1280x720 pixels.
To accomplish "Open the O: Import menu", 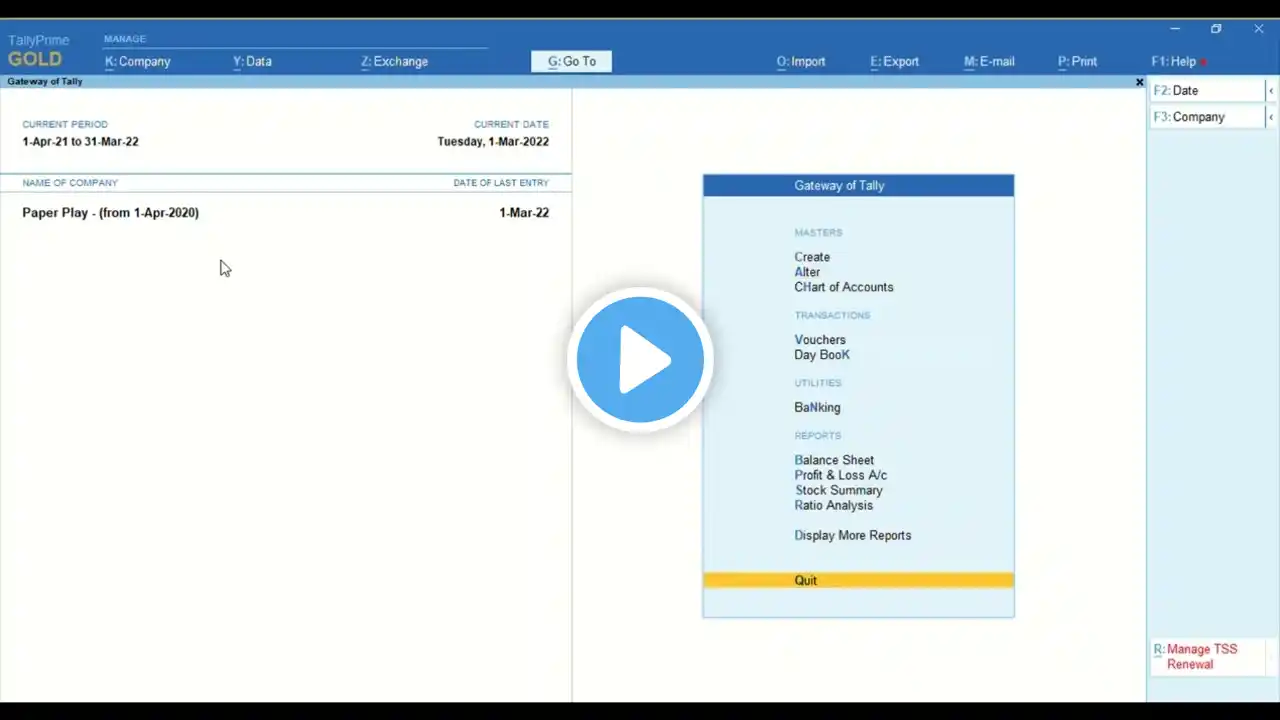I will pyautogui.click(x=801, y=61).
